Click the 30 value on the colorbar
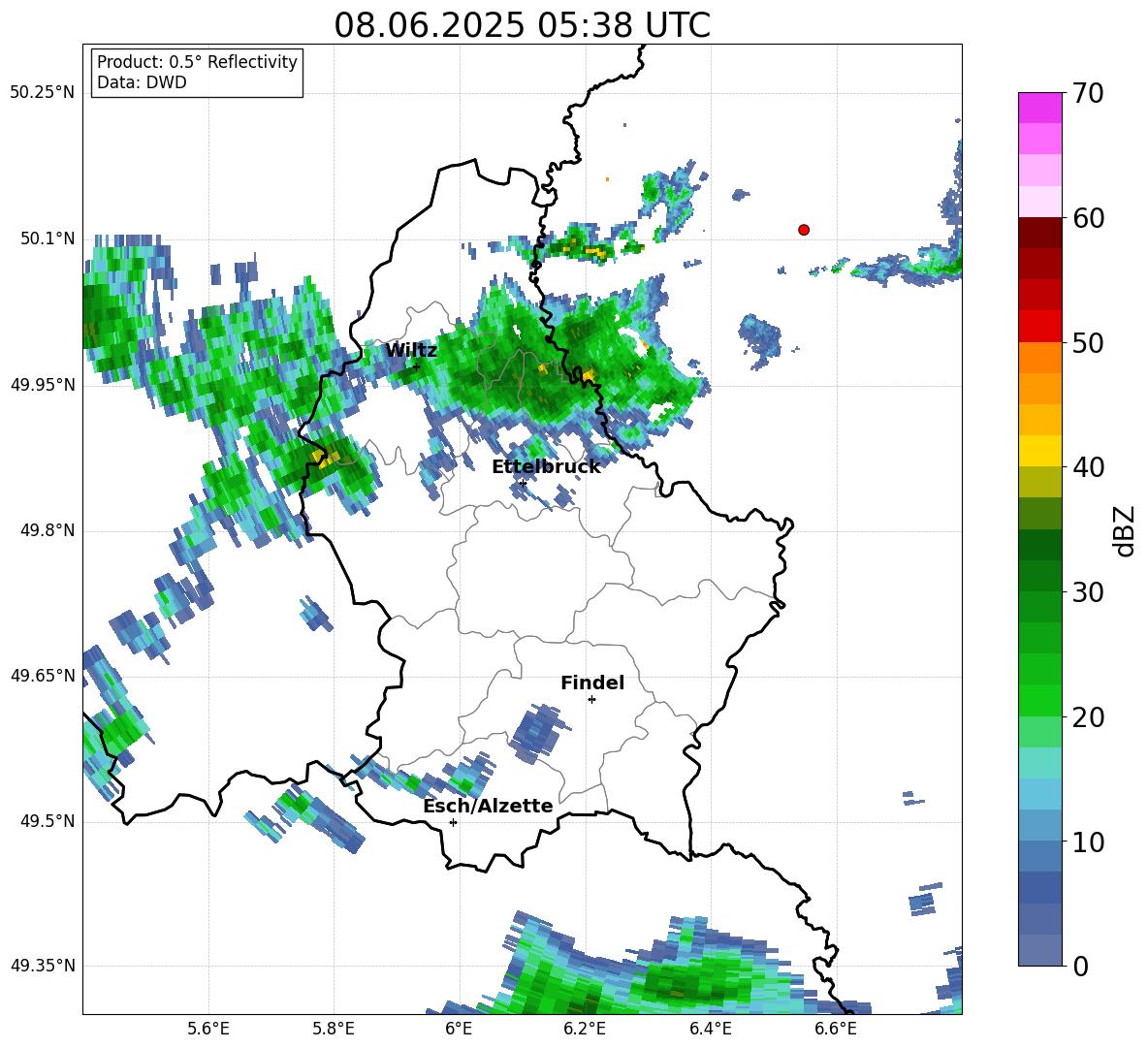The image size is (1148, 1048). tap(1087, 592)
